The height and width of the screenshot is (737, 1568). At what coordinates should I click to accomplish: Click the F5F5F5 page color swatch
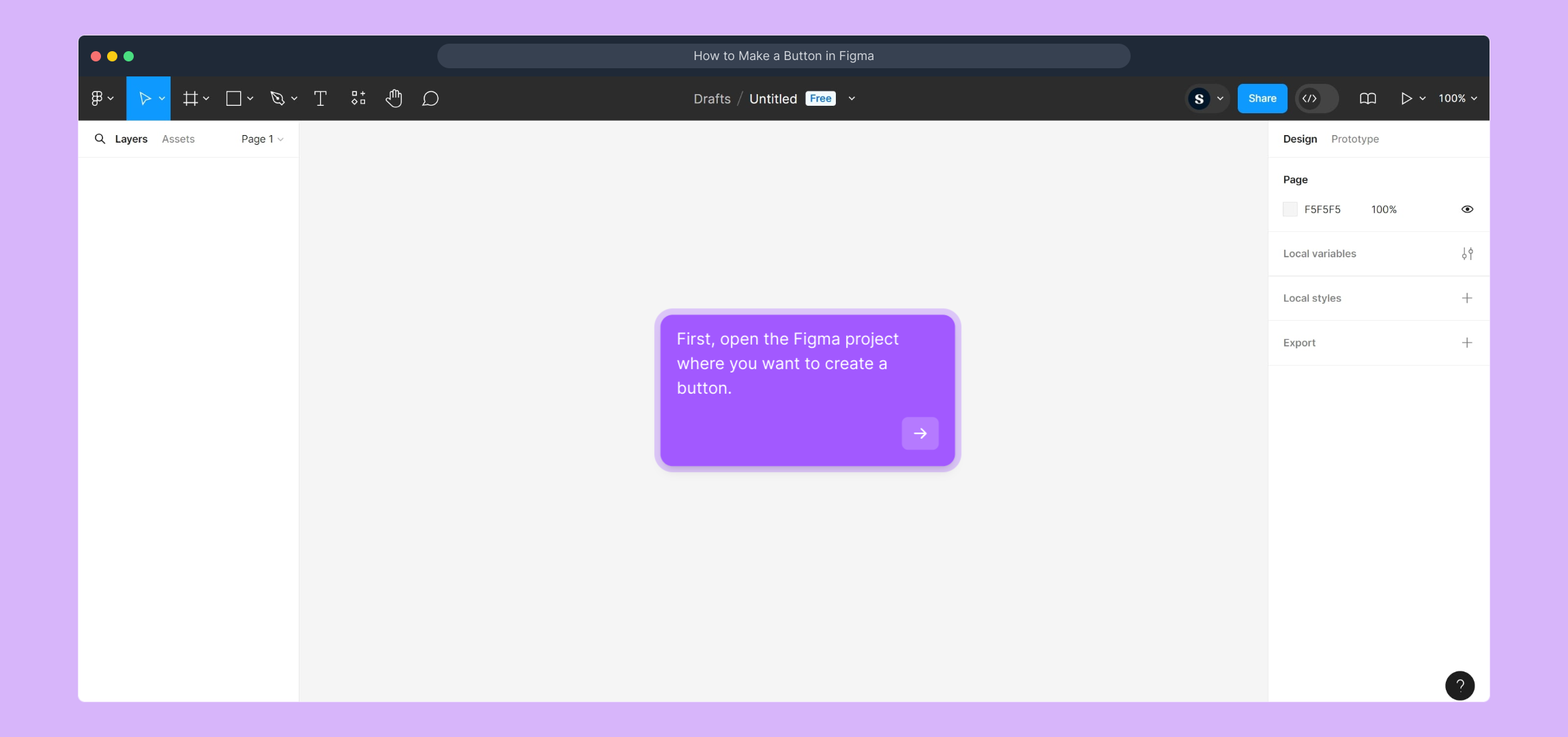pos(1290,209)
